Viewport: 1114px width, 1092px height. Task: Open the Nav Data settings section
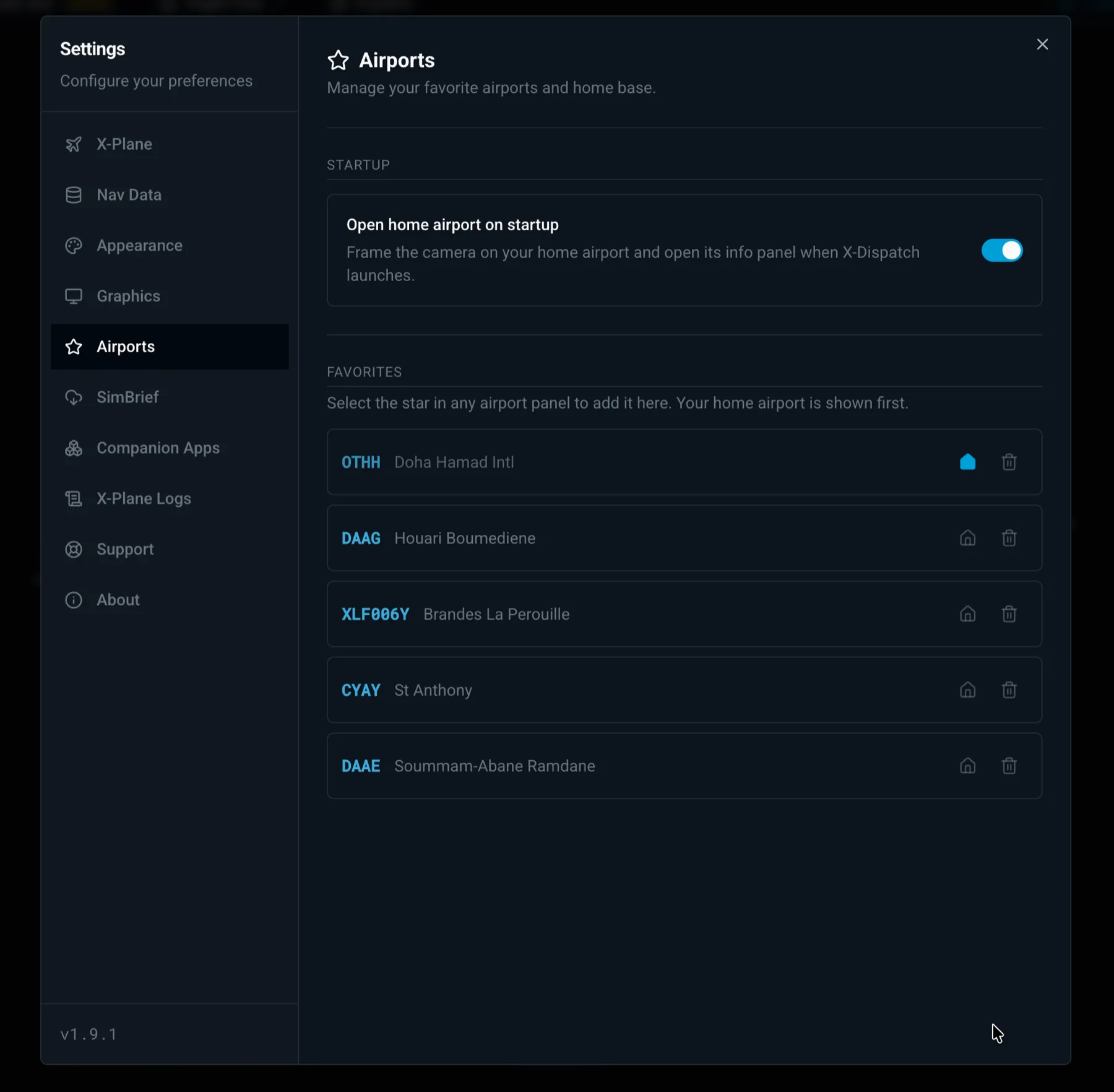click(x=170, y=195)
